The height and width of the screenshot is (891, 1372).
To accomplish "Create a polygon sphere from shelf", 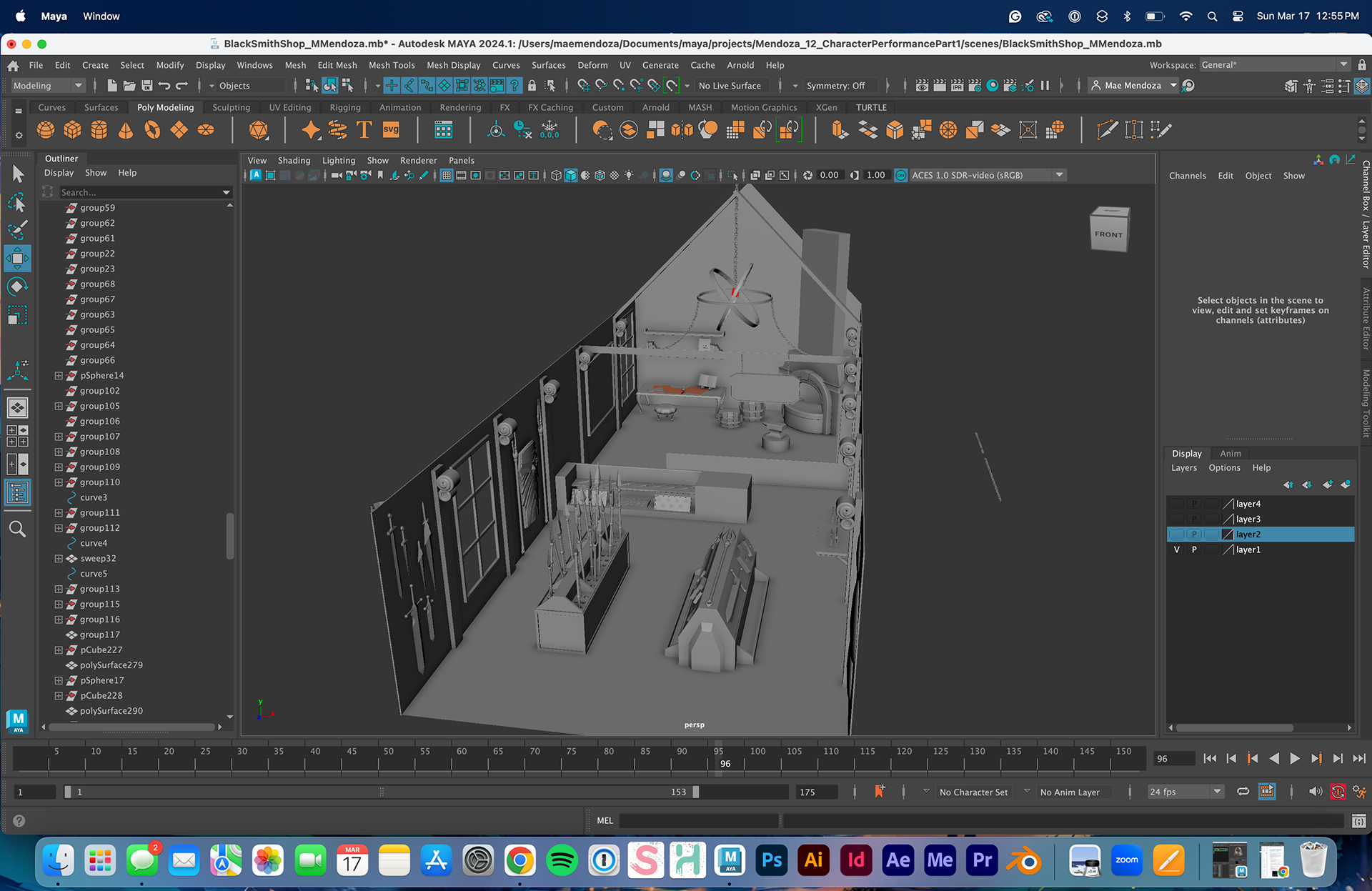I will [x=46, y=130].
